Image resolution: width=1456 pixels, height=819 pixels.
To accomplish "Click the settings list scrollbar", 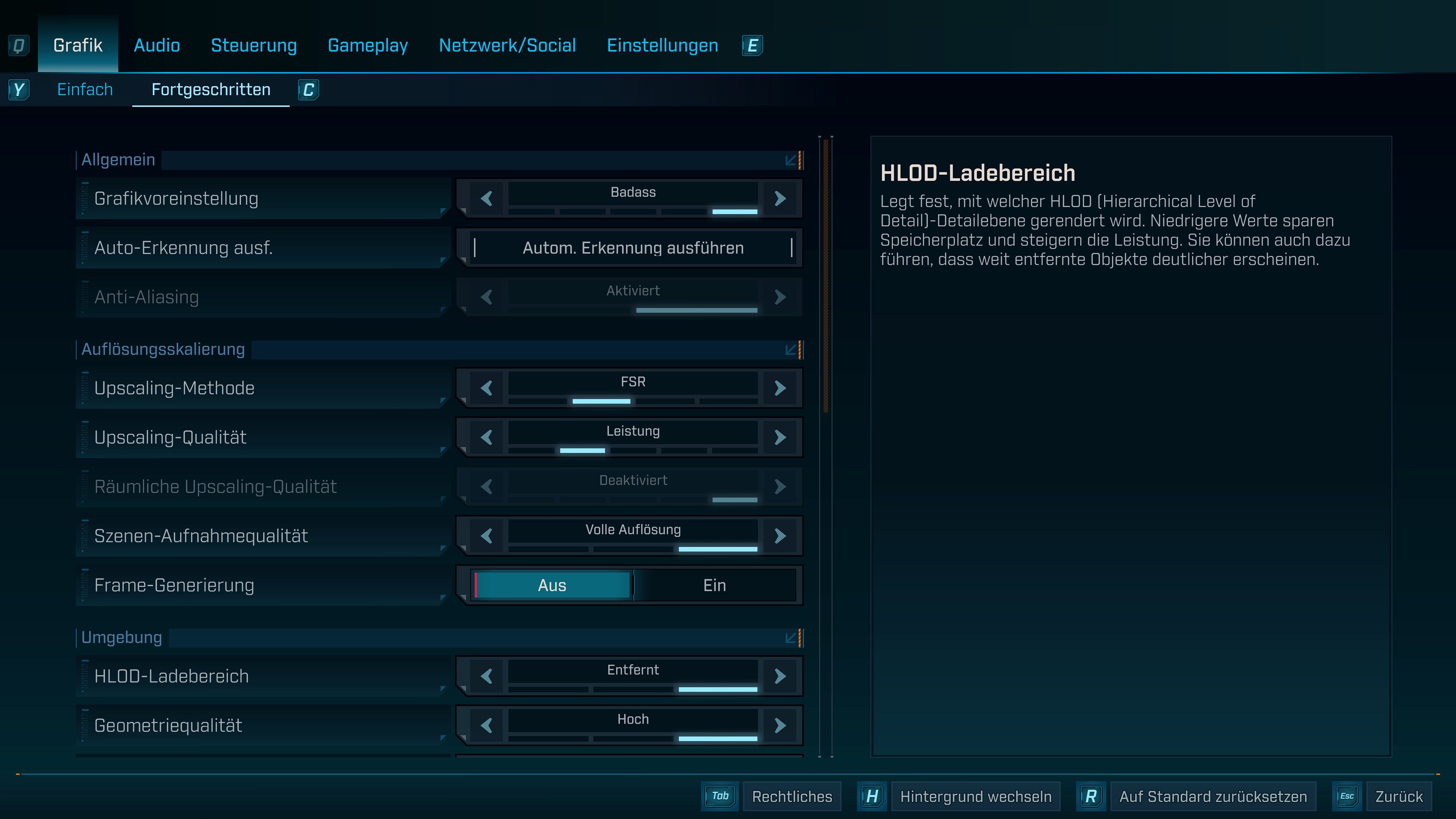I will pyautogui.click(x=826, y=276).
